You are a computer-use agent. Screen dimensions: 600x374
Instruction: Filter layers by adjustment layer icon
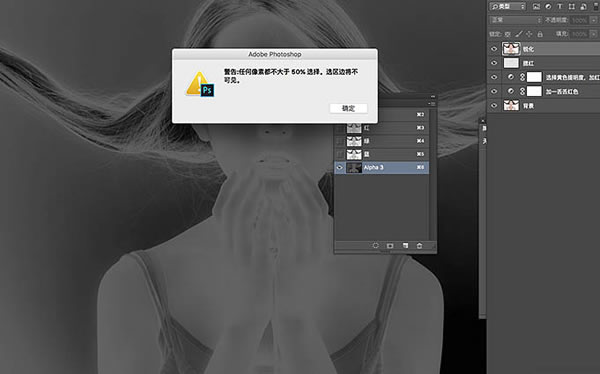pos(548,7)
